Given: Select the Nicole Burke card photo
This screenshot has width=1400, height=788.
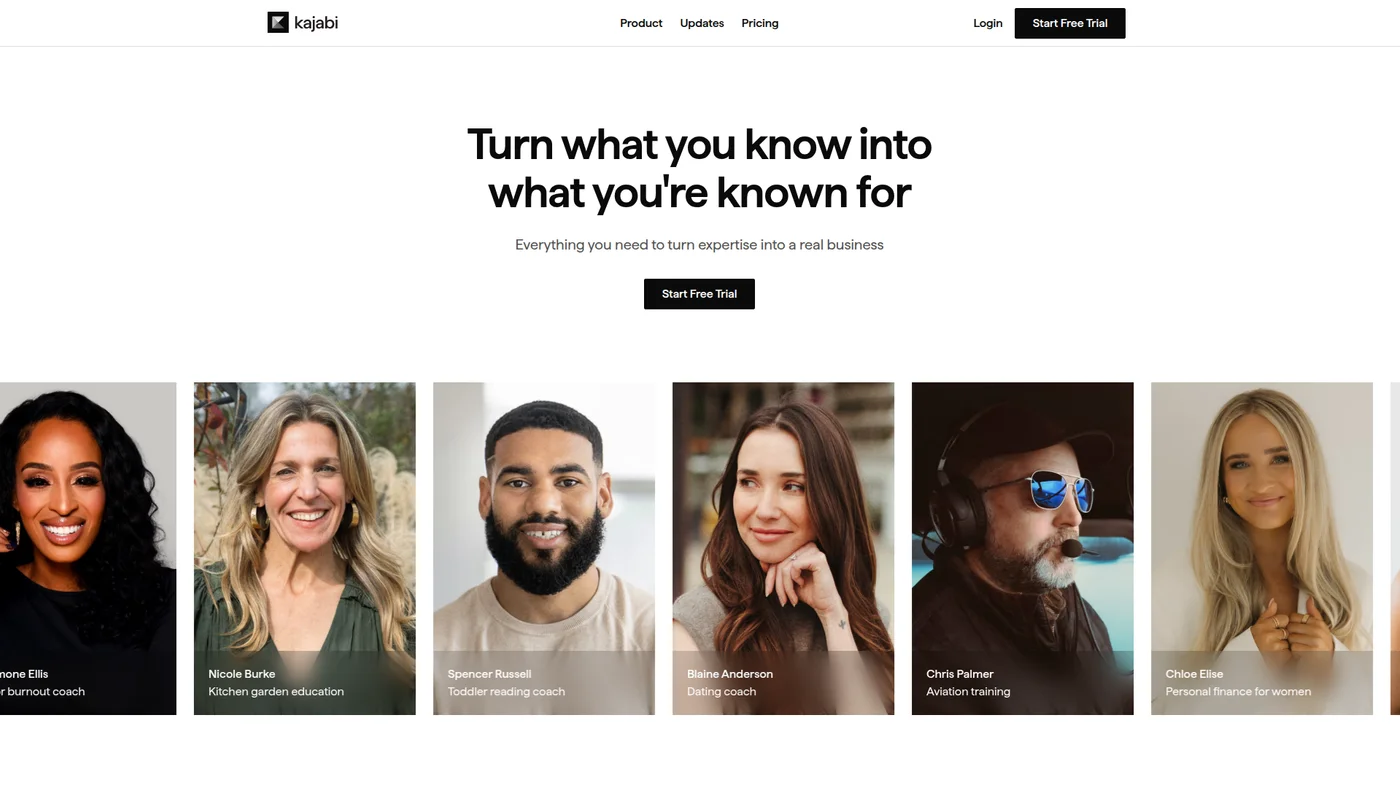Looking at the screenshot, I should pyautogui.click(x=305, y=548).
